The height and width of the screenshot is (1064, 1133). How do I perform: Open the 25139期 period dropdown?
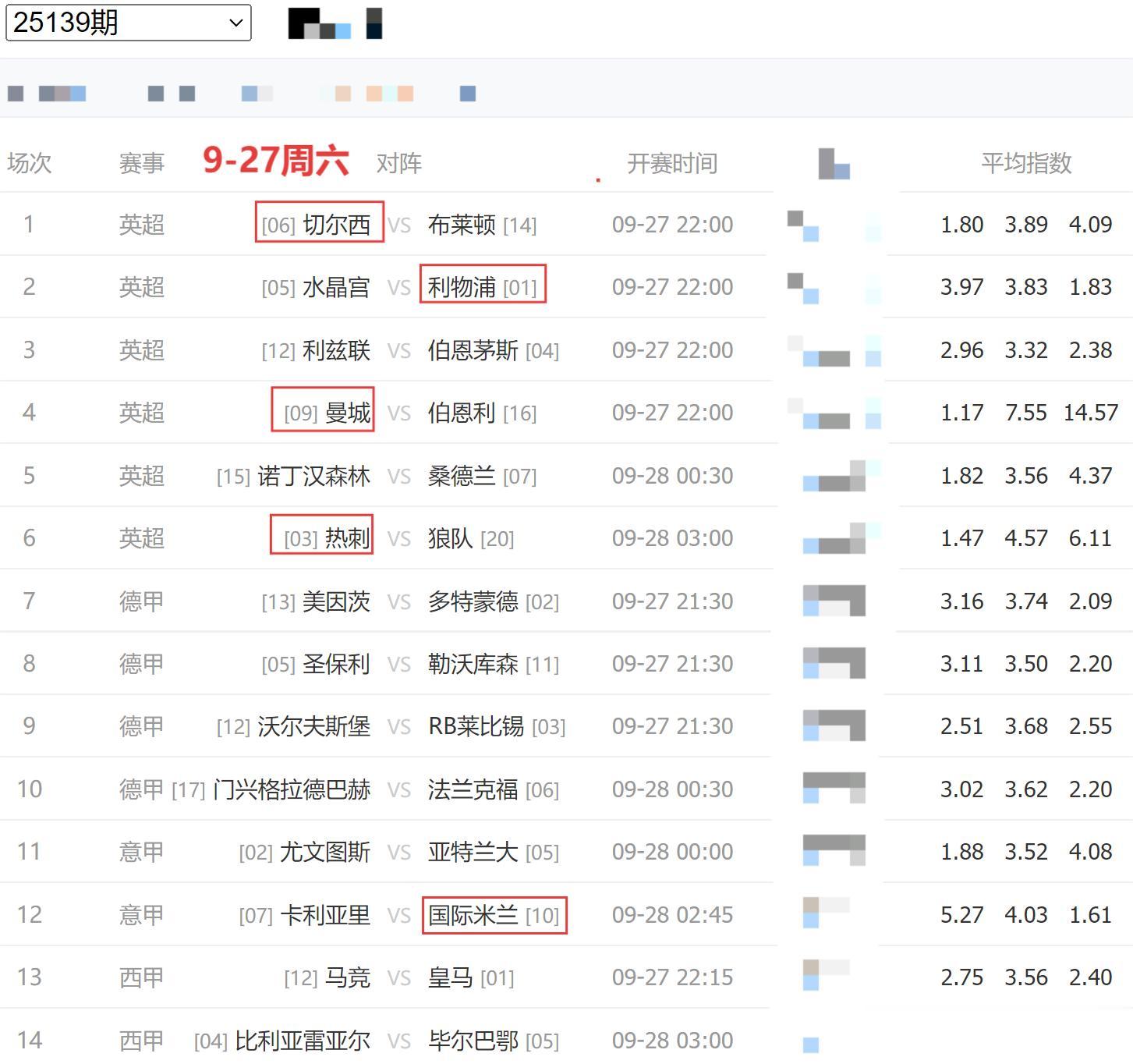pyautogui.click(x=128, y=23)
